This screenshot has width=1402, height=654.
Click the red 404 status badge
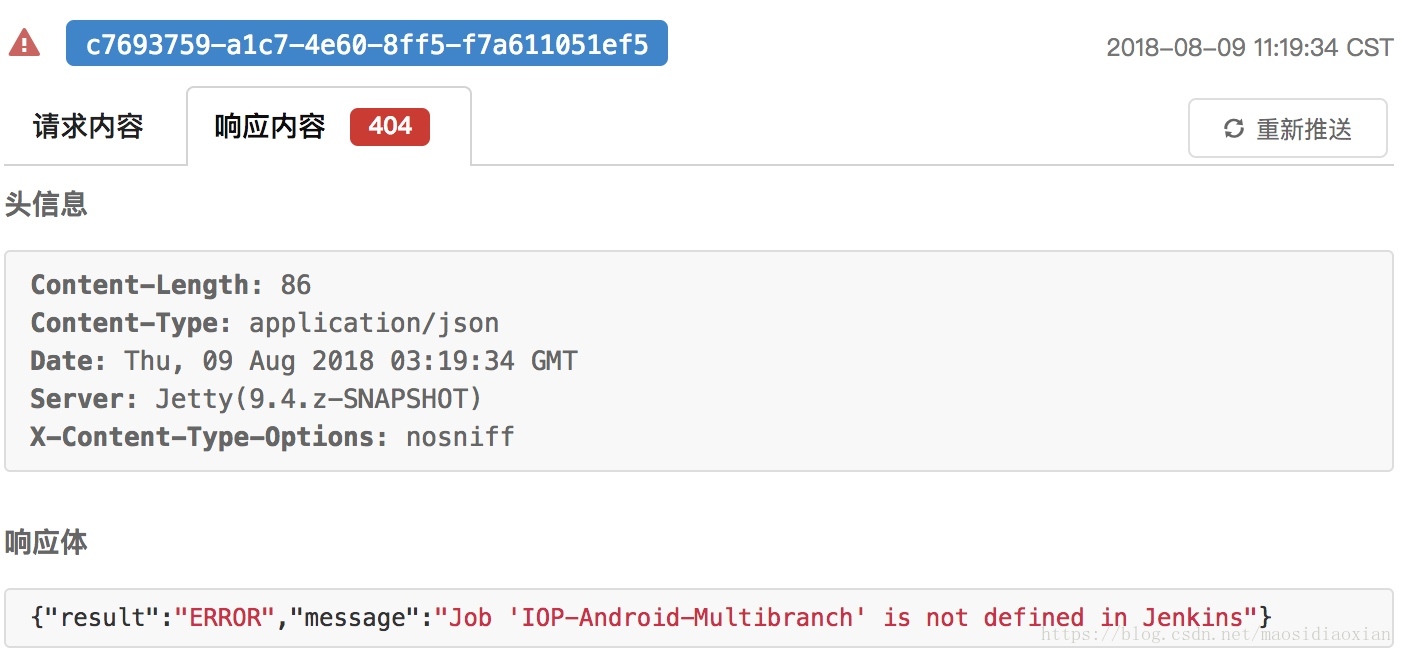tap(389, 127)
